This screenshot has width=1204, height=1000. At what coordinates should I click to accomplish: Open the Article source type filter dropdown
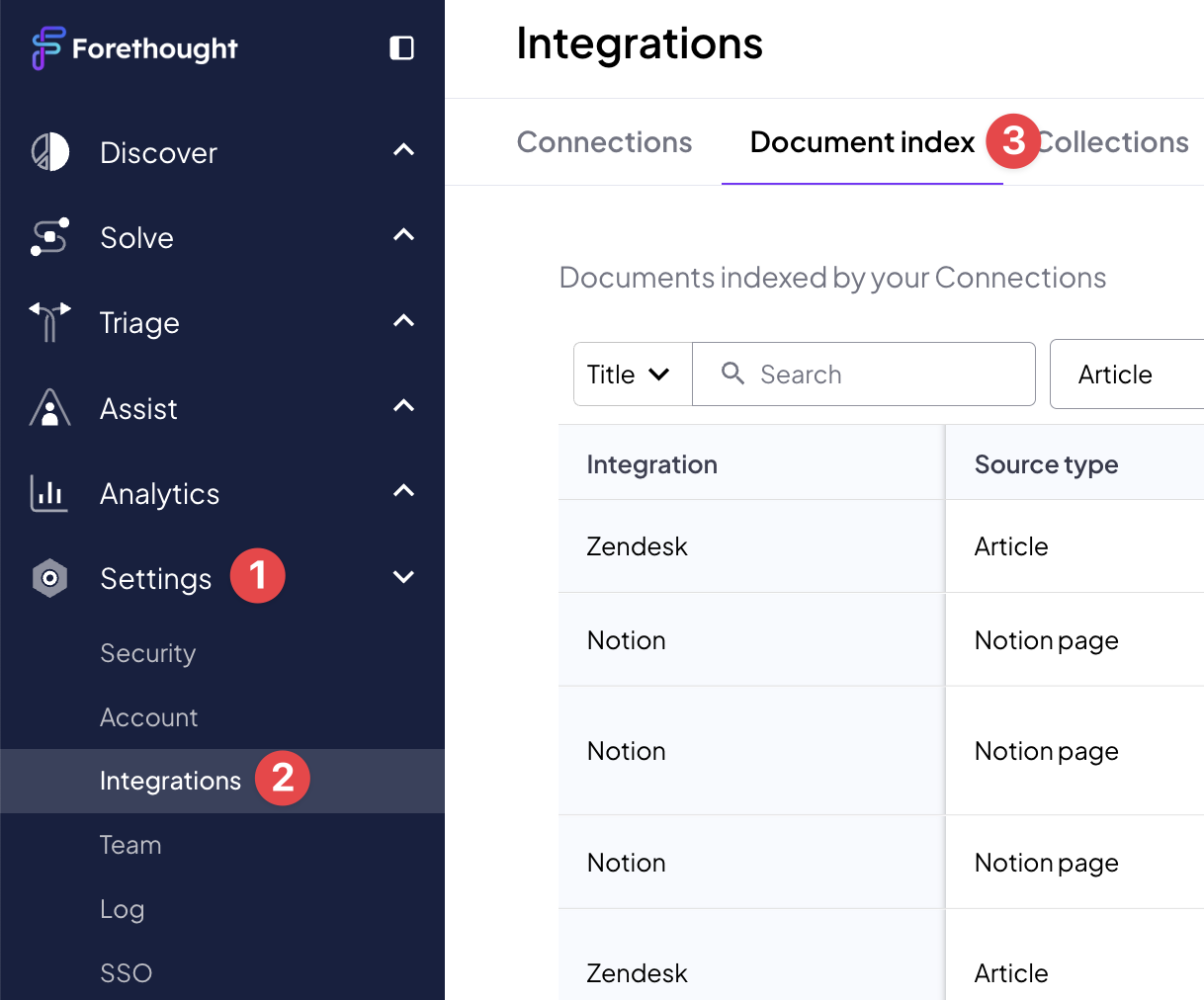click(x=1127, y=375)
